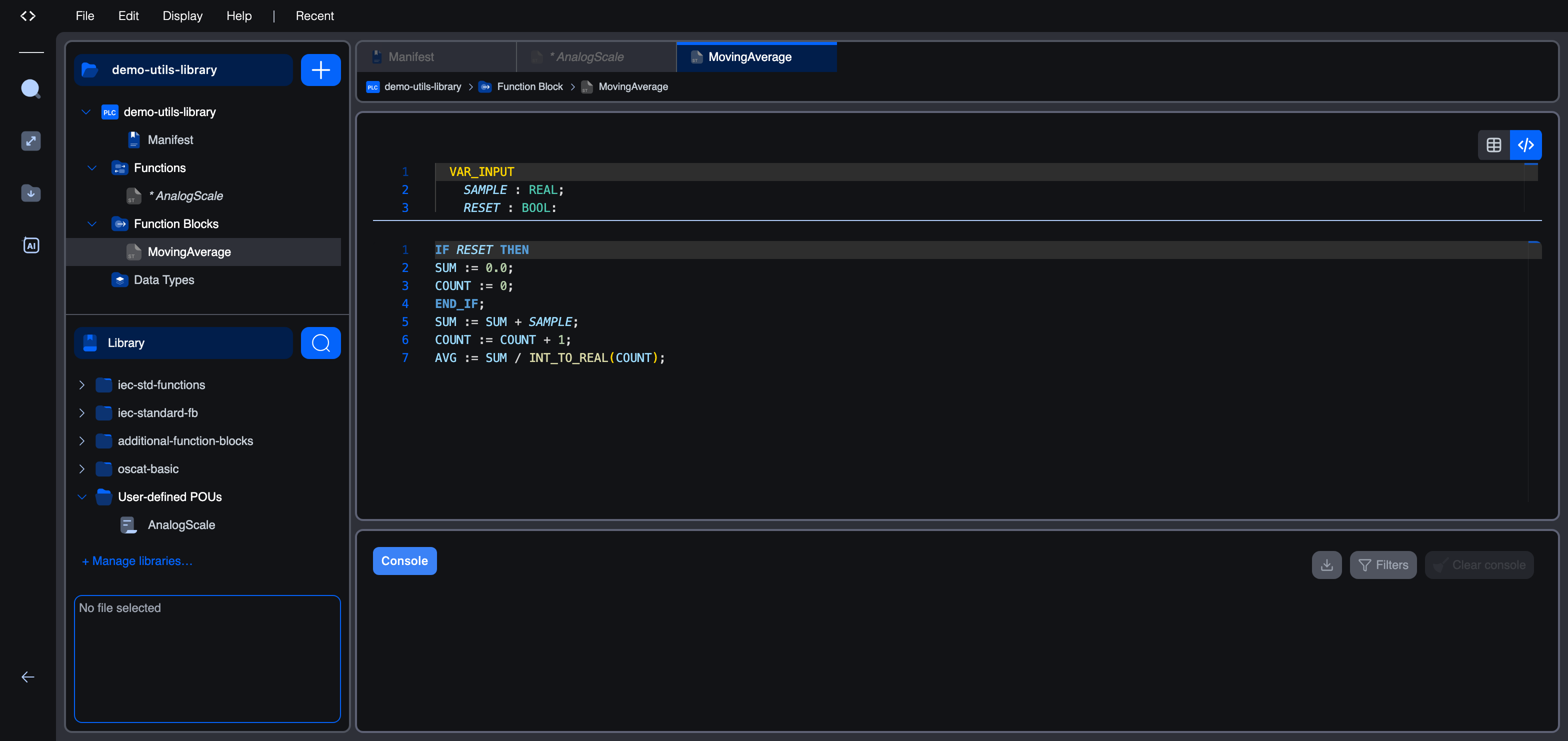
Task: Open the Display menu
Action: [x=182, y=16]
